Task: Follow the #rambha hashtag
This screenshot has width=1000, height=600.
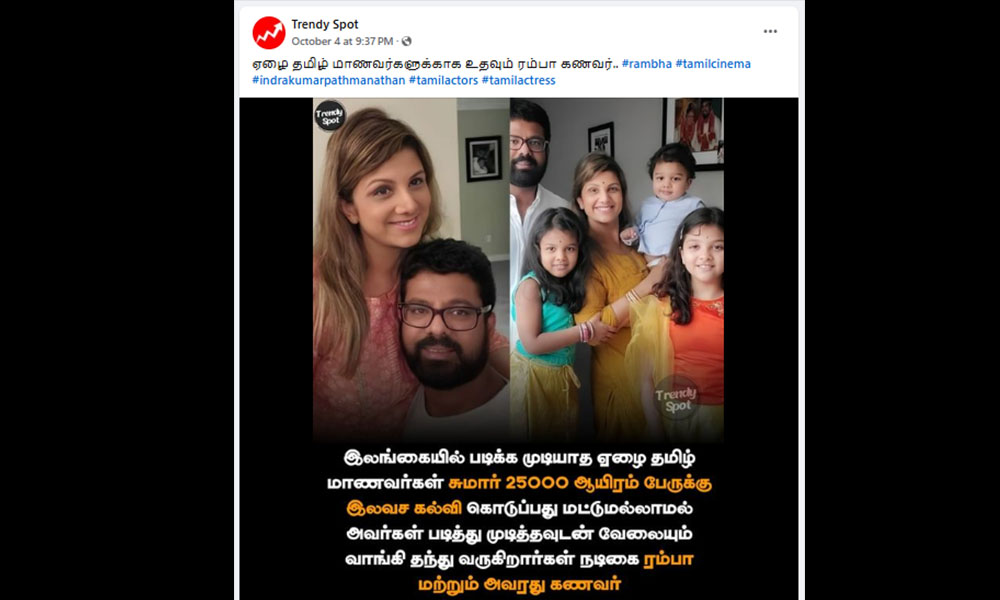Action: 647,64
